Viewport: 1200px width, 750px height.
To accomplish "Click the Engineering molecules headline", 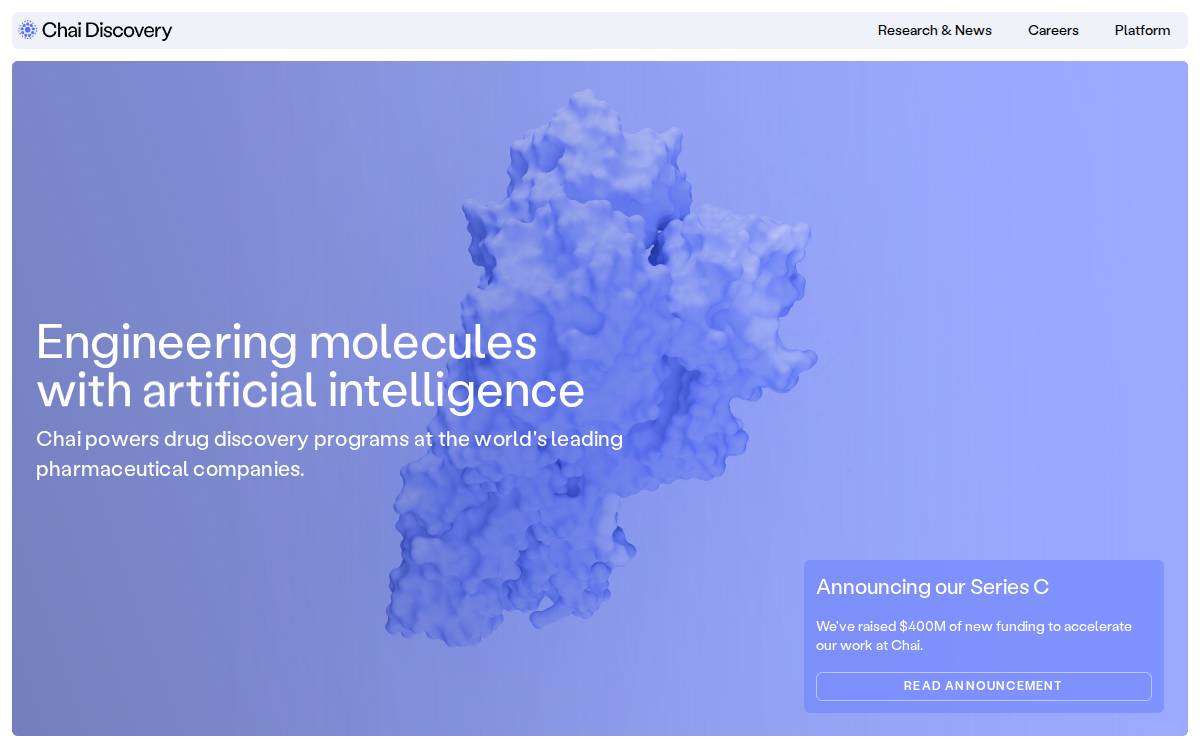I will [x=310, y=366].
